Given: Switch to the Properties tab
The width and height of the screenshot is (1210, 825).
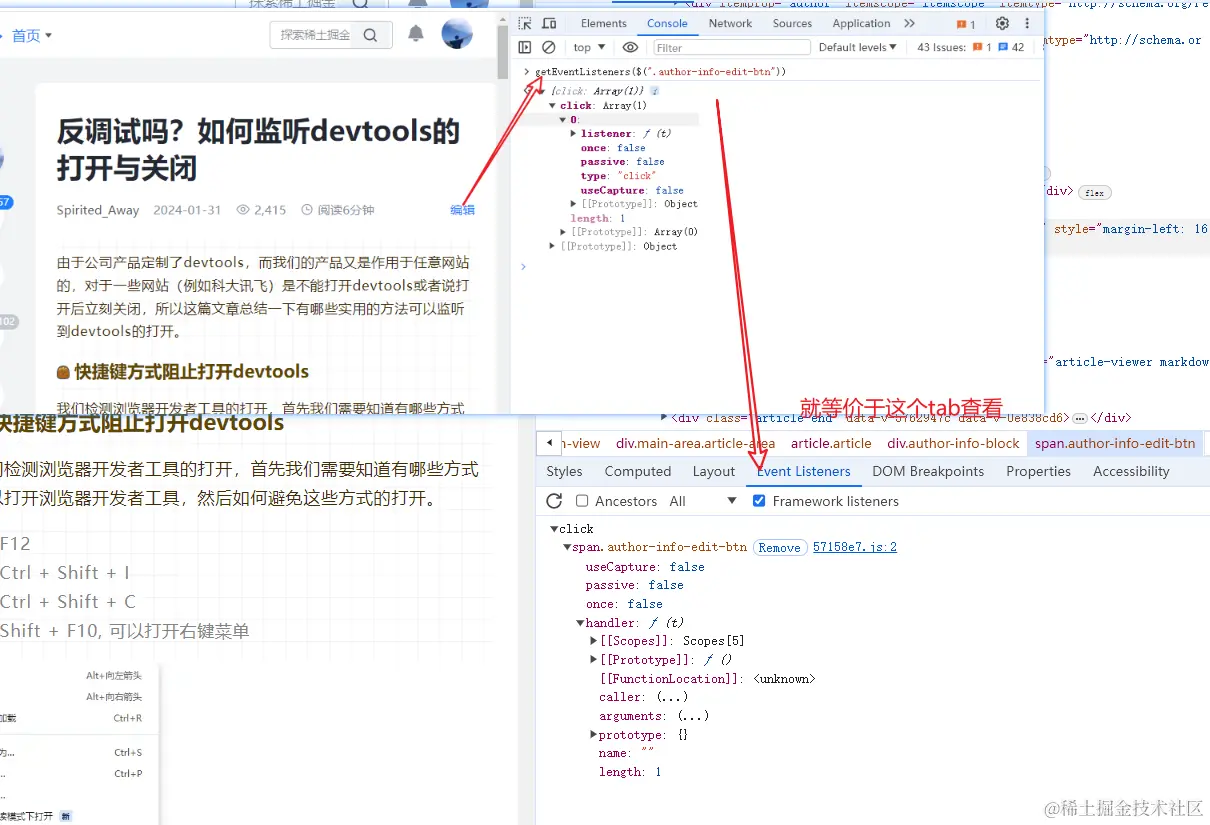Looking at the screenshot, I should pyautogui.click(x=1038, y=471).
